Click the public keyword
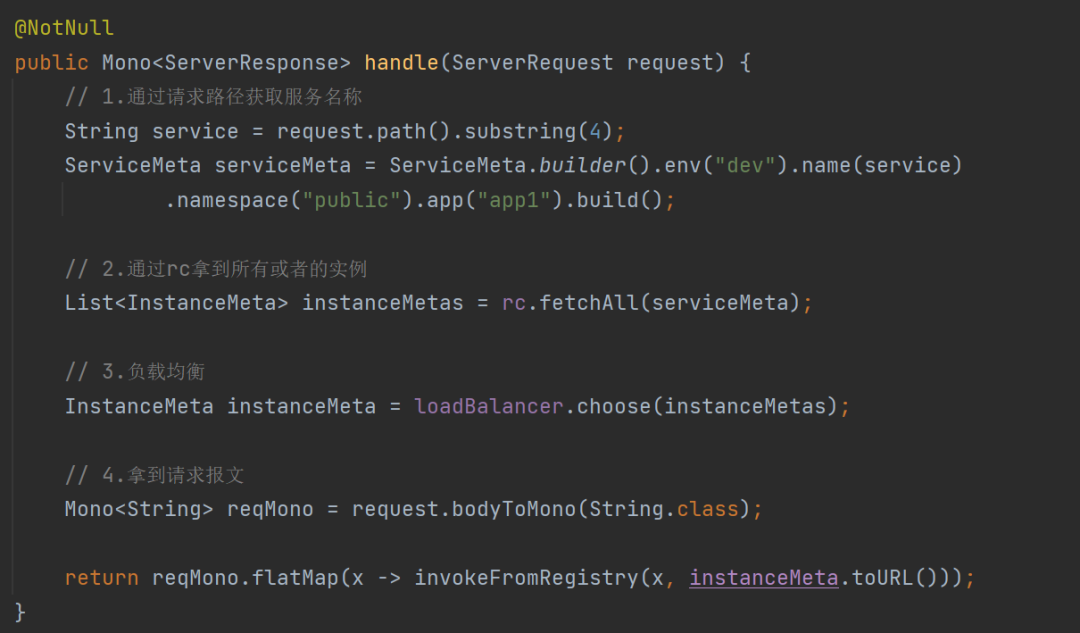Viewport: 1080px width, 633px height. click(52, 63)
